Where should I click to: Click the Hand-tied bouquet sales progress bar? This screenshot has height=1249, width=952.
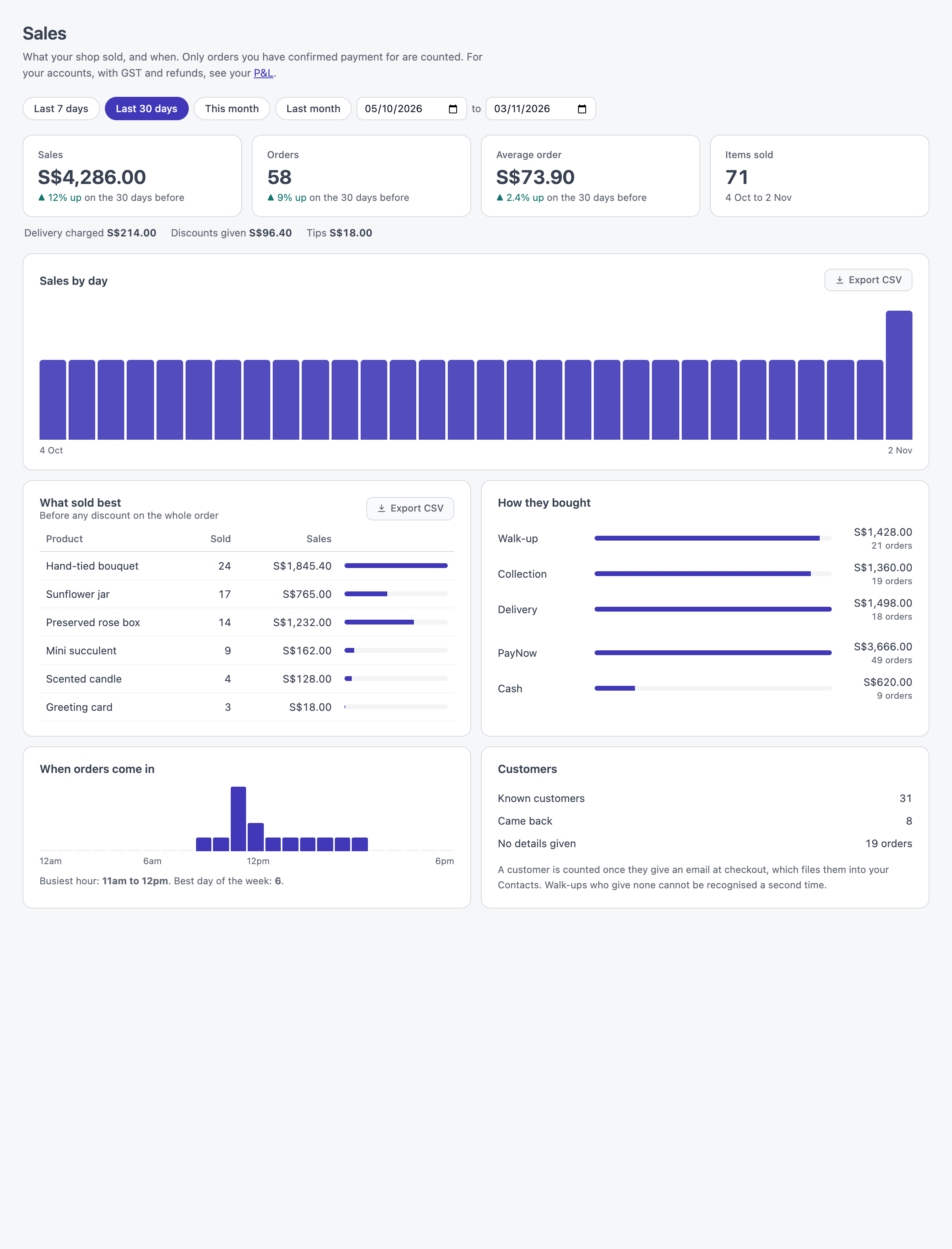pyautogui.click(x=396, y=566)
